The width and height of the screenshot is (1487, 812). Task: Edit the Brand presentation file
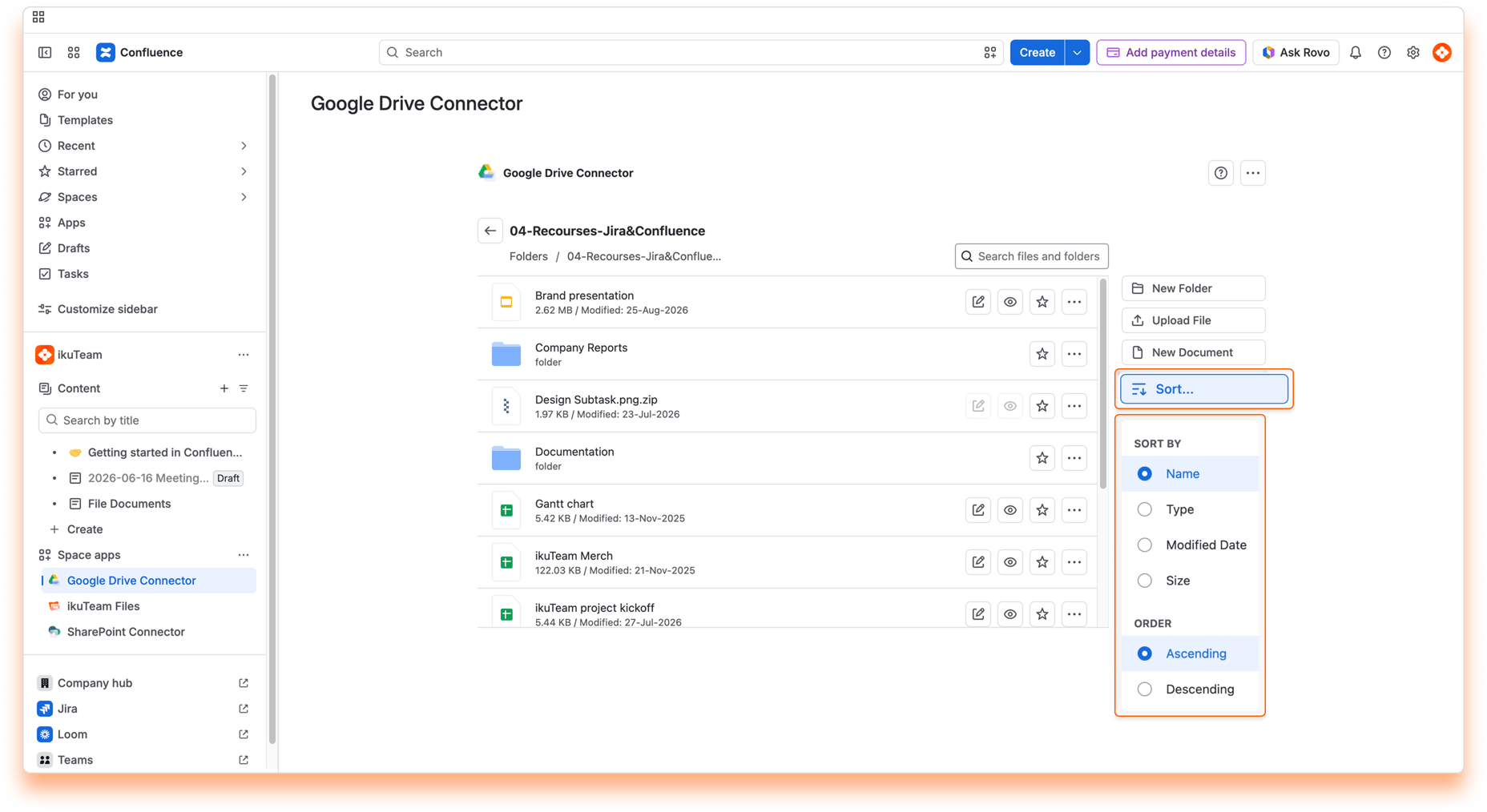pos(978,302)
